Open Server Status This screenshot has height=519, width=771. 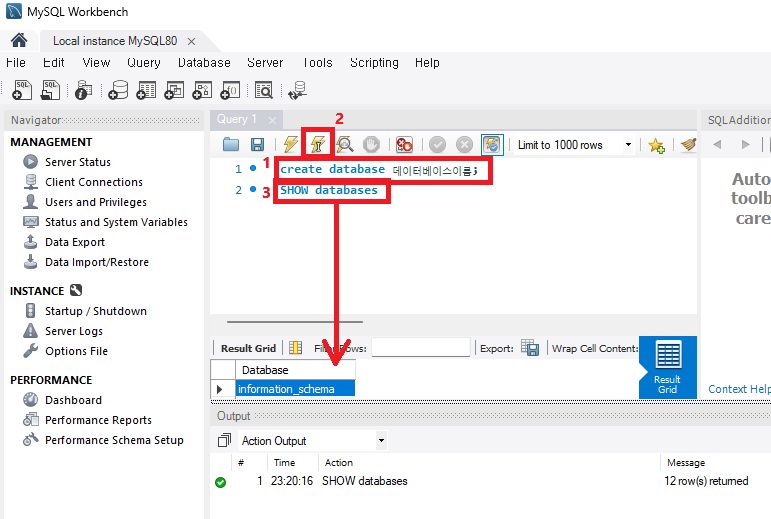click(78, 162)
